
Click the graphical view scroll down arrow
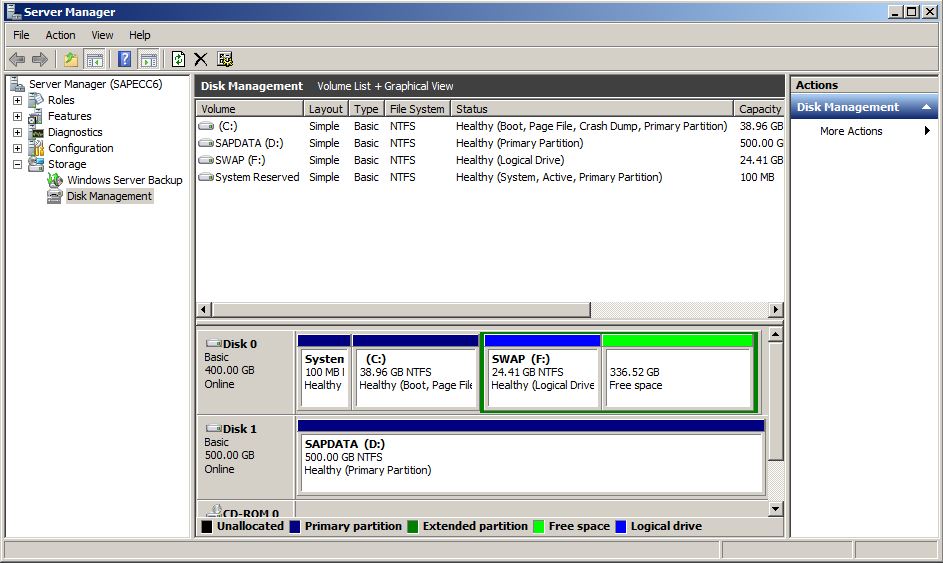(x=775, y=509)
